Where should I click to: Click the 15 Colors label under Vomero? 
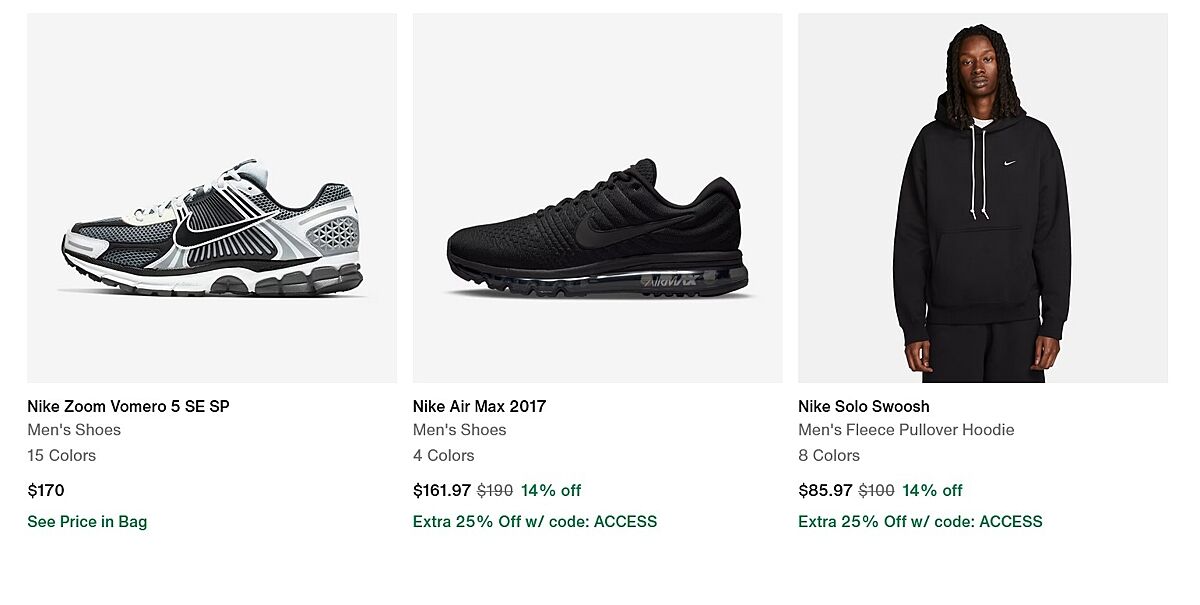(62, 455)
